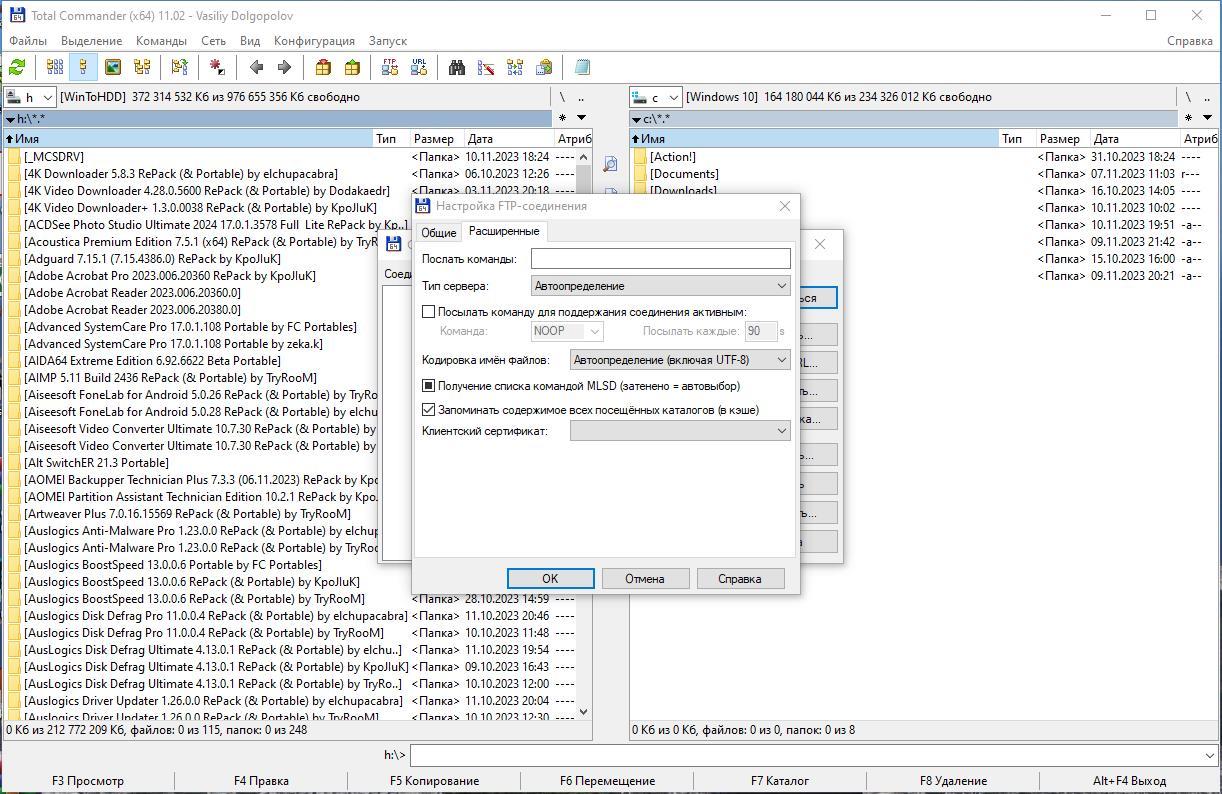1222x794 pixels.
Task: Click the Forward arrow toolbar icon
Action: (x=284, y=67)
